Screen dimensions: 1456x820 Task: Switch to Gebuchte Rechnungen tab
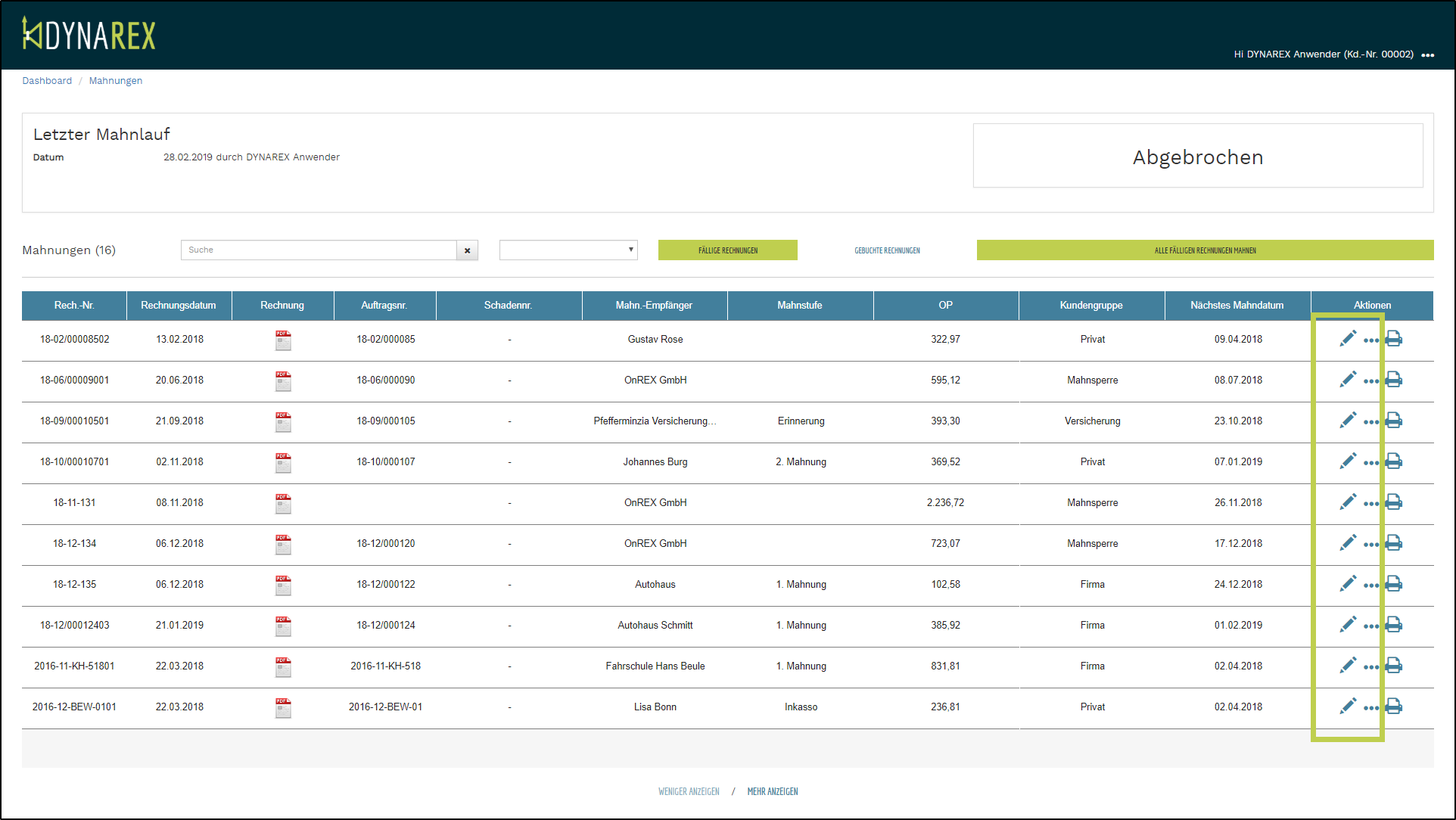point(887,250)
